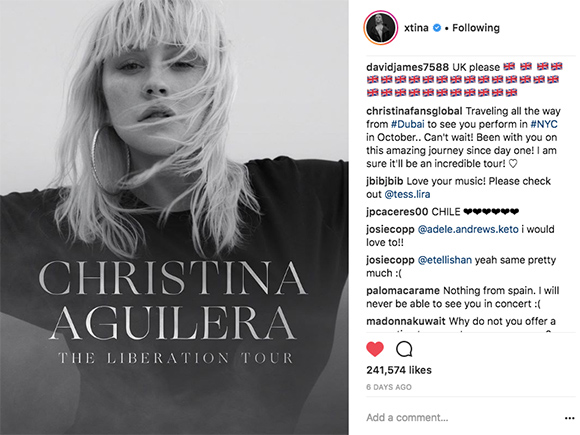Screen dimensions: 580x435
Task: Open the xtina username link
Action: coord(416,28)
